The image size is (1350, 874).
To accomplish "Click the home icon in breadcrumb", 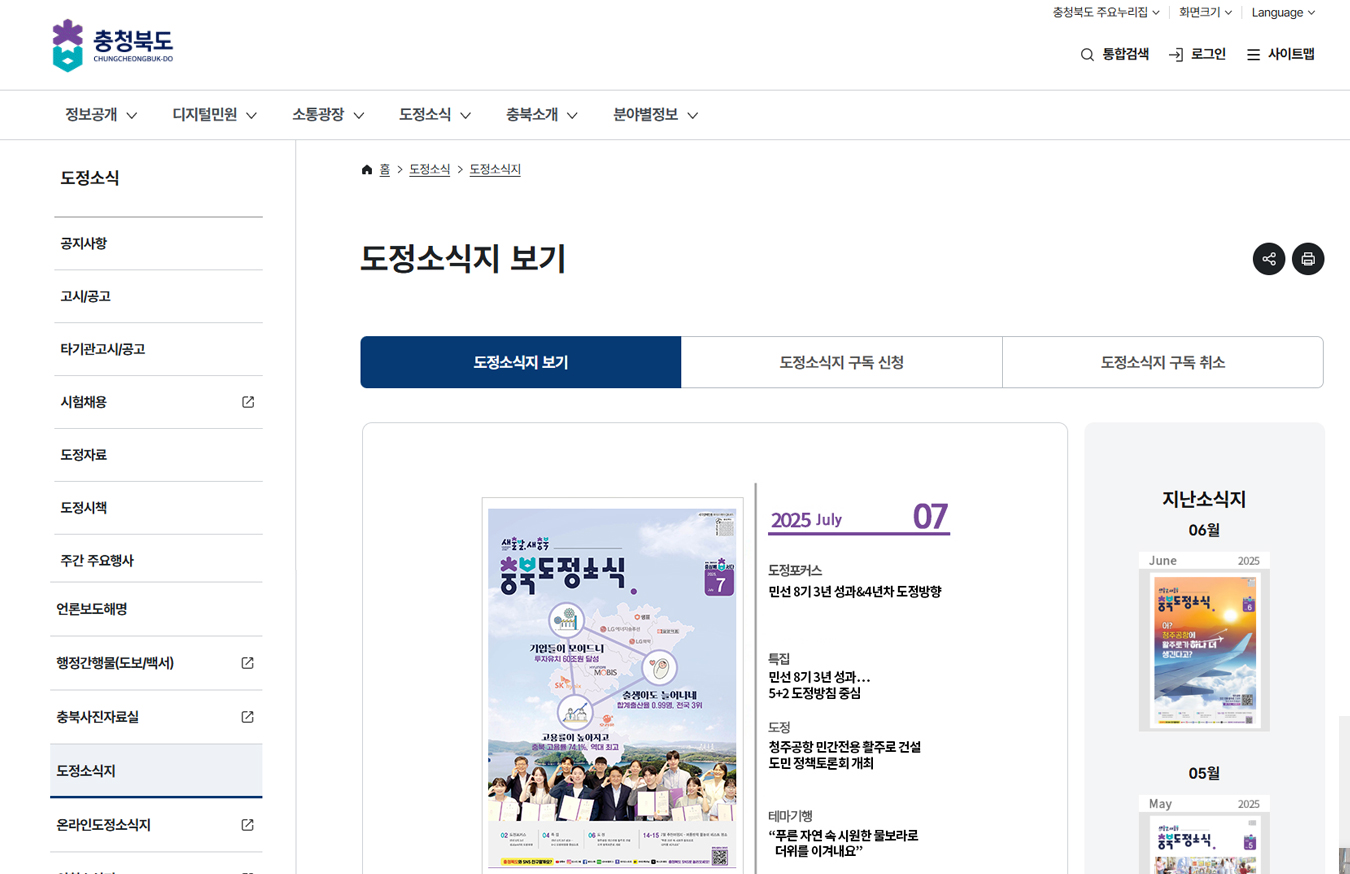I will pos(367,170).
